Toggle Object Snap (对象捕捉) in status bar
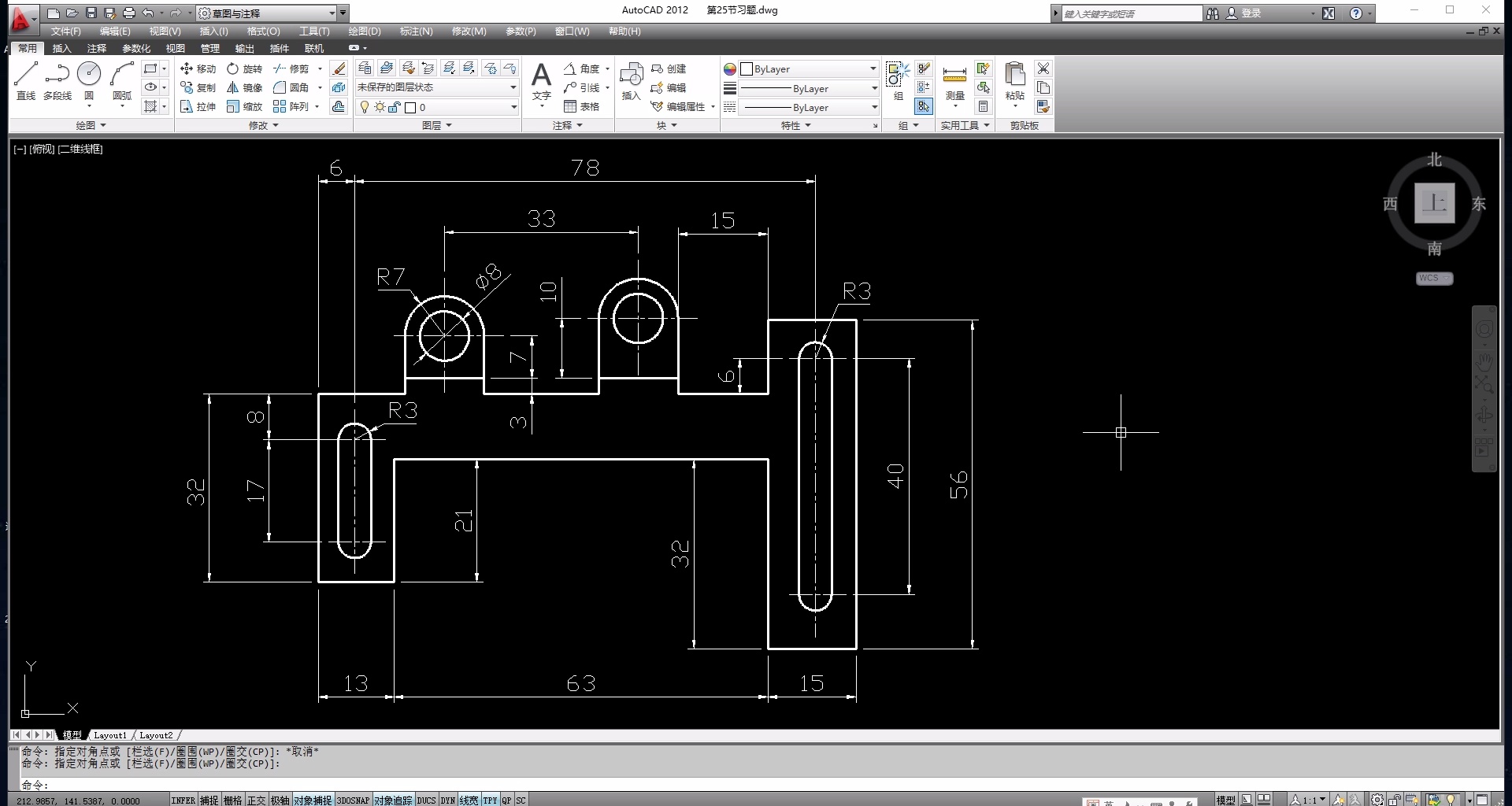The width and height of the screenshot is (1512, 806). point(313,800)
